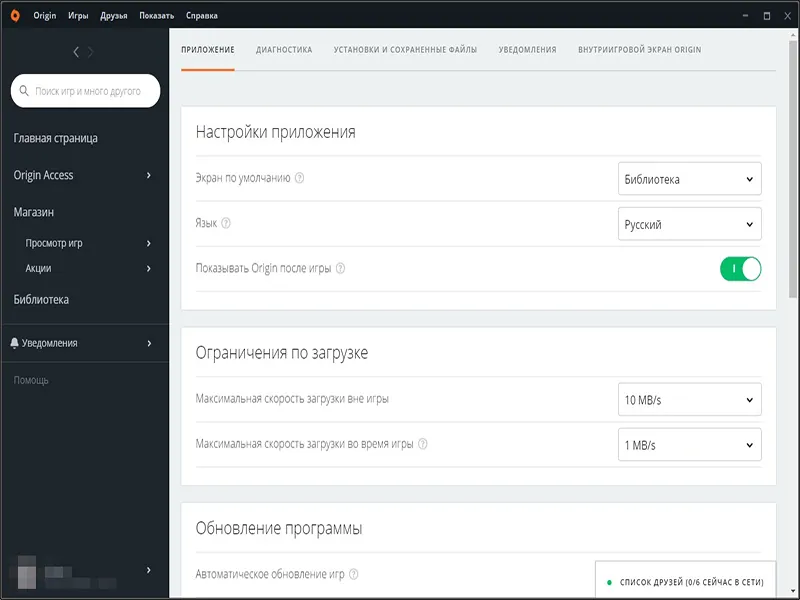Open the Игры menu in menu bar
The image size is (800, 600).
[78, 16]
